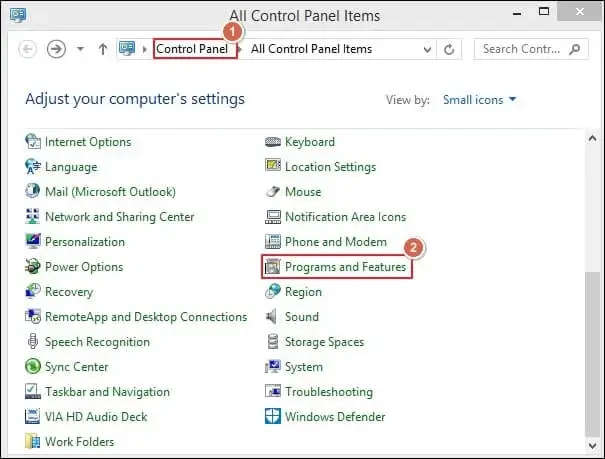Click the Storage Spaces icon
The image size is (605, 459).
pos(273,342)
